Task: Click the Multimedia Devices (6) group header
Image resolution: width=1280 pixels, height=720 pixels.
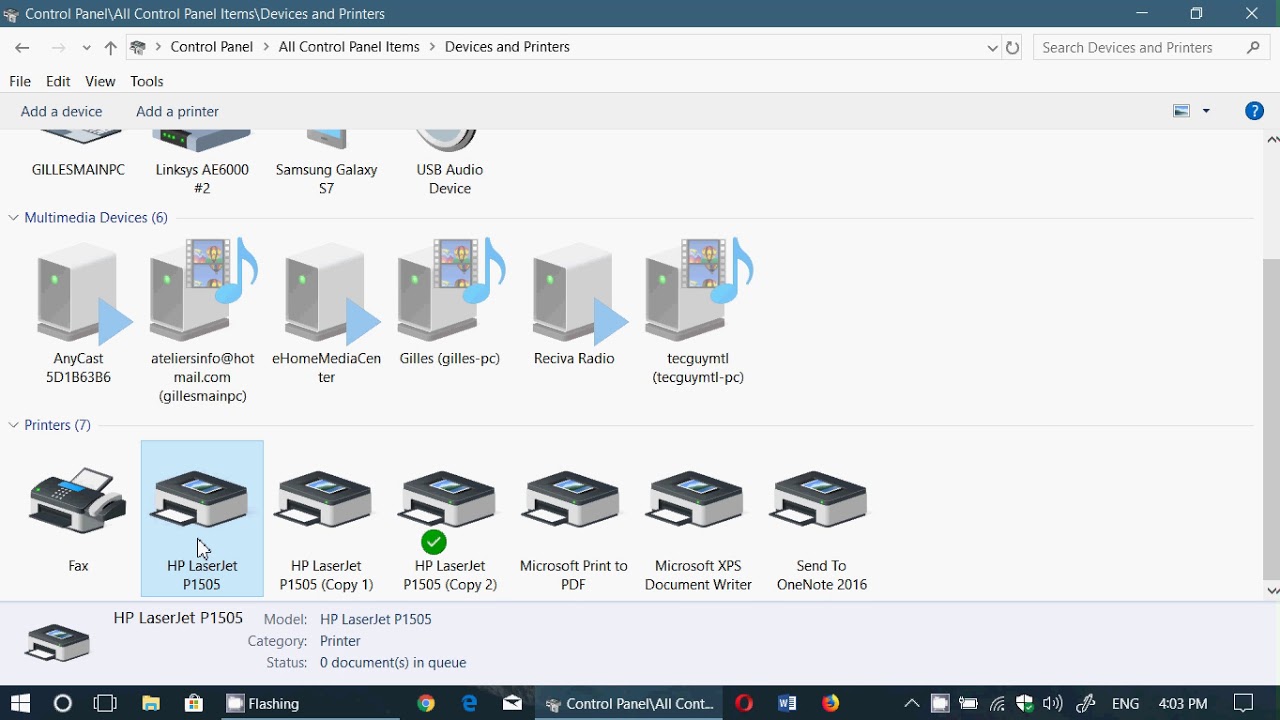Action: 96,217
